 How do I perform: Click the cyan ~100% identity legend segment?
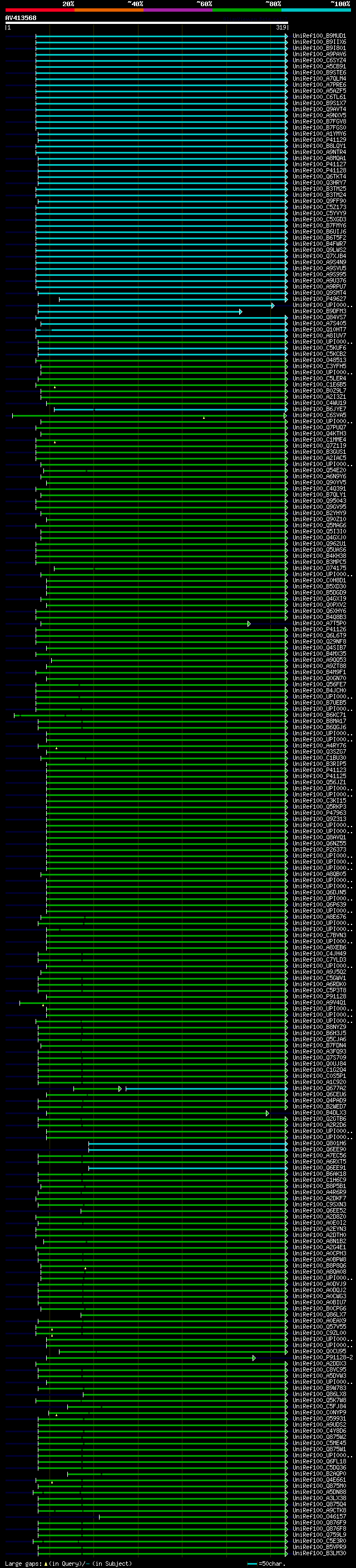(x=317, y=10)
